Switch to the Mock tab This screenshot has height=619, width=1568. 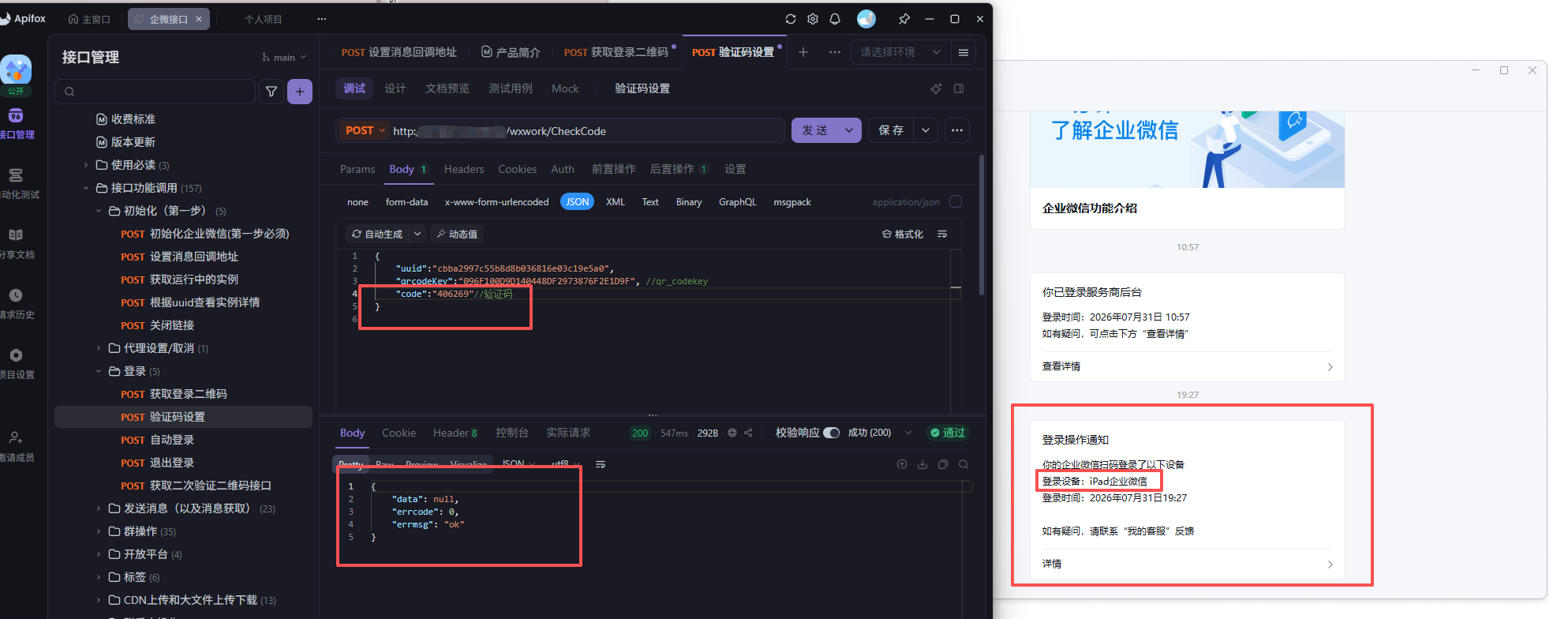coord(565,88)
